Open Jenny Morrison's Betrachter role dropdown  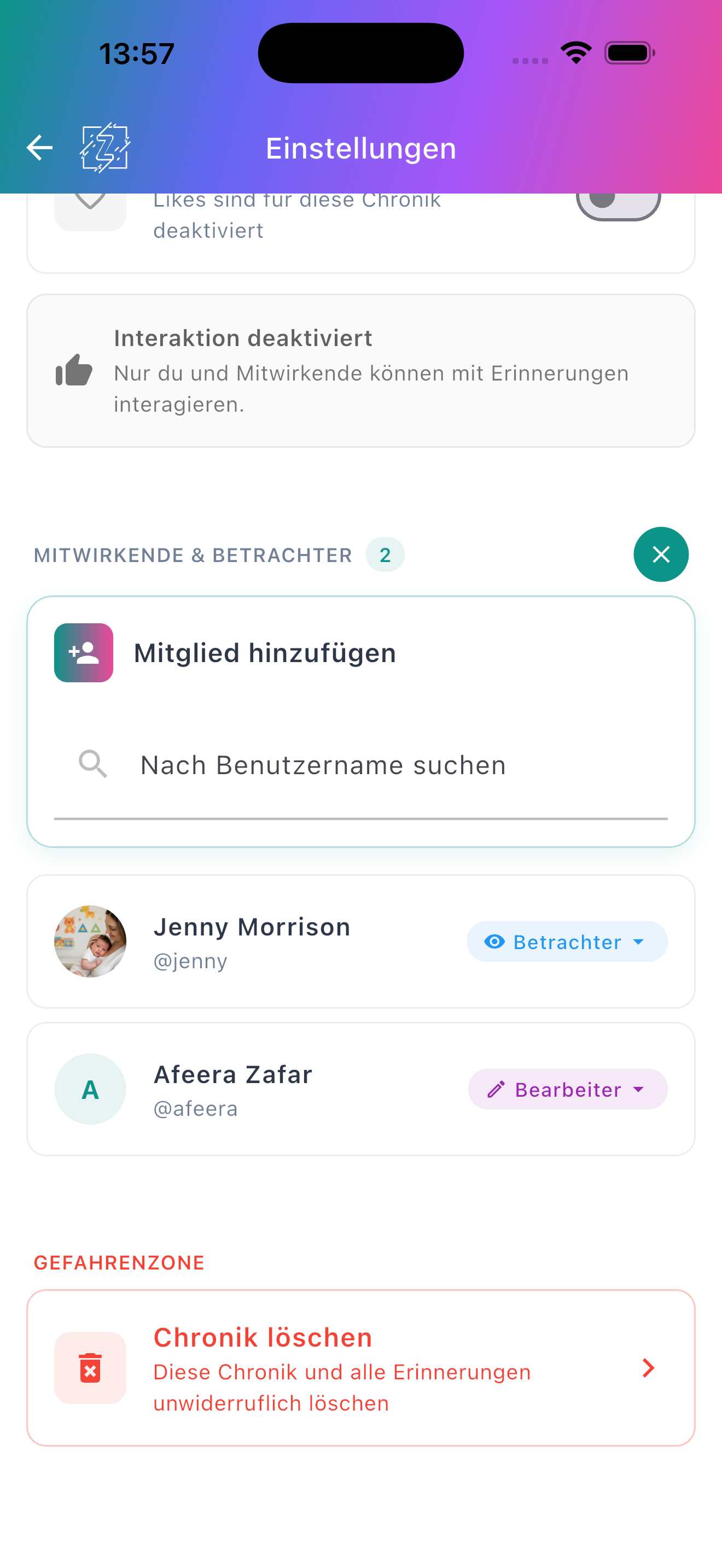[567, 941]
